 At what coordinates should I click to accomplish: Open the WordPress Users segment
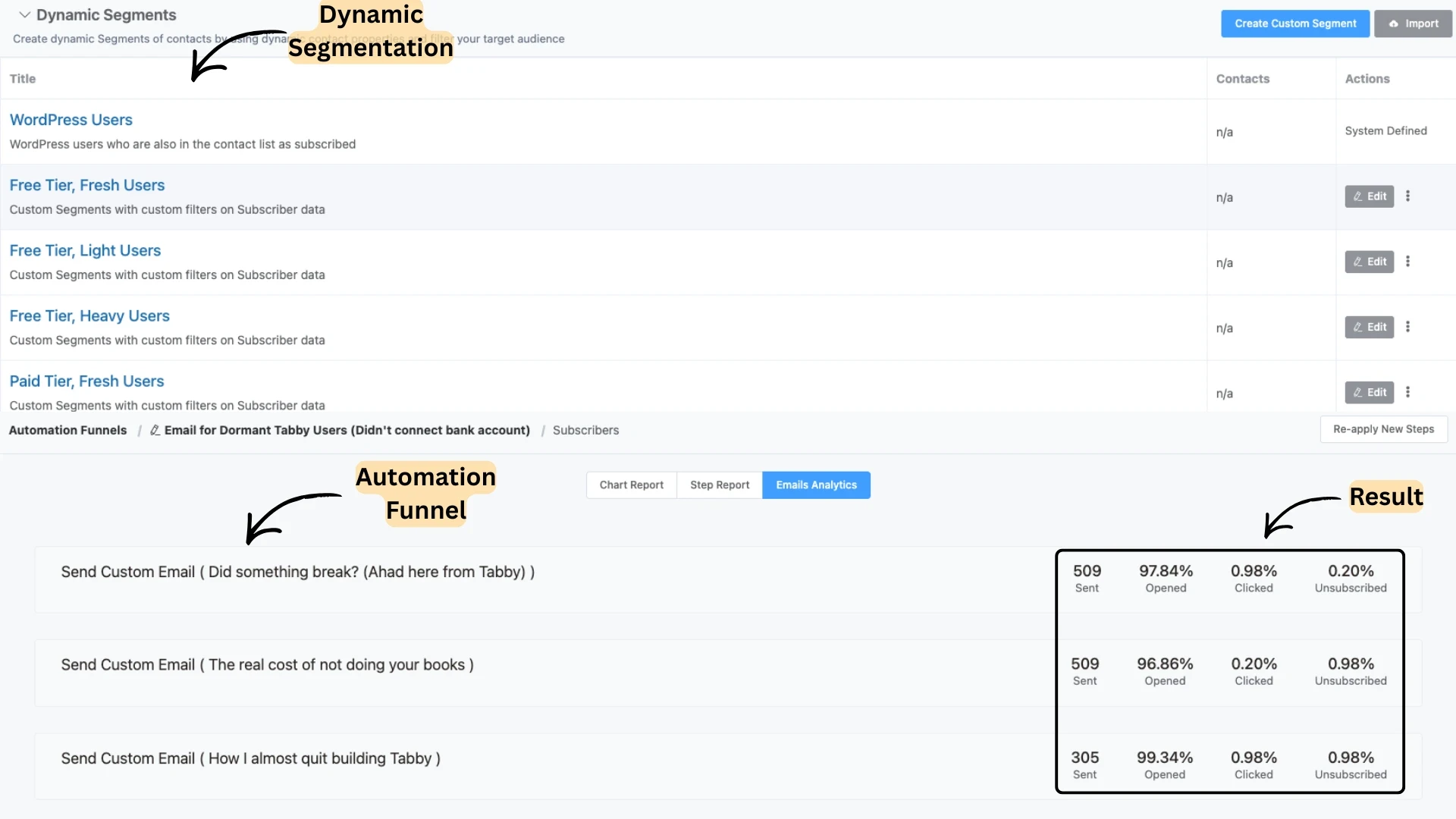coord(71,119)
